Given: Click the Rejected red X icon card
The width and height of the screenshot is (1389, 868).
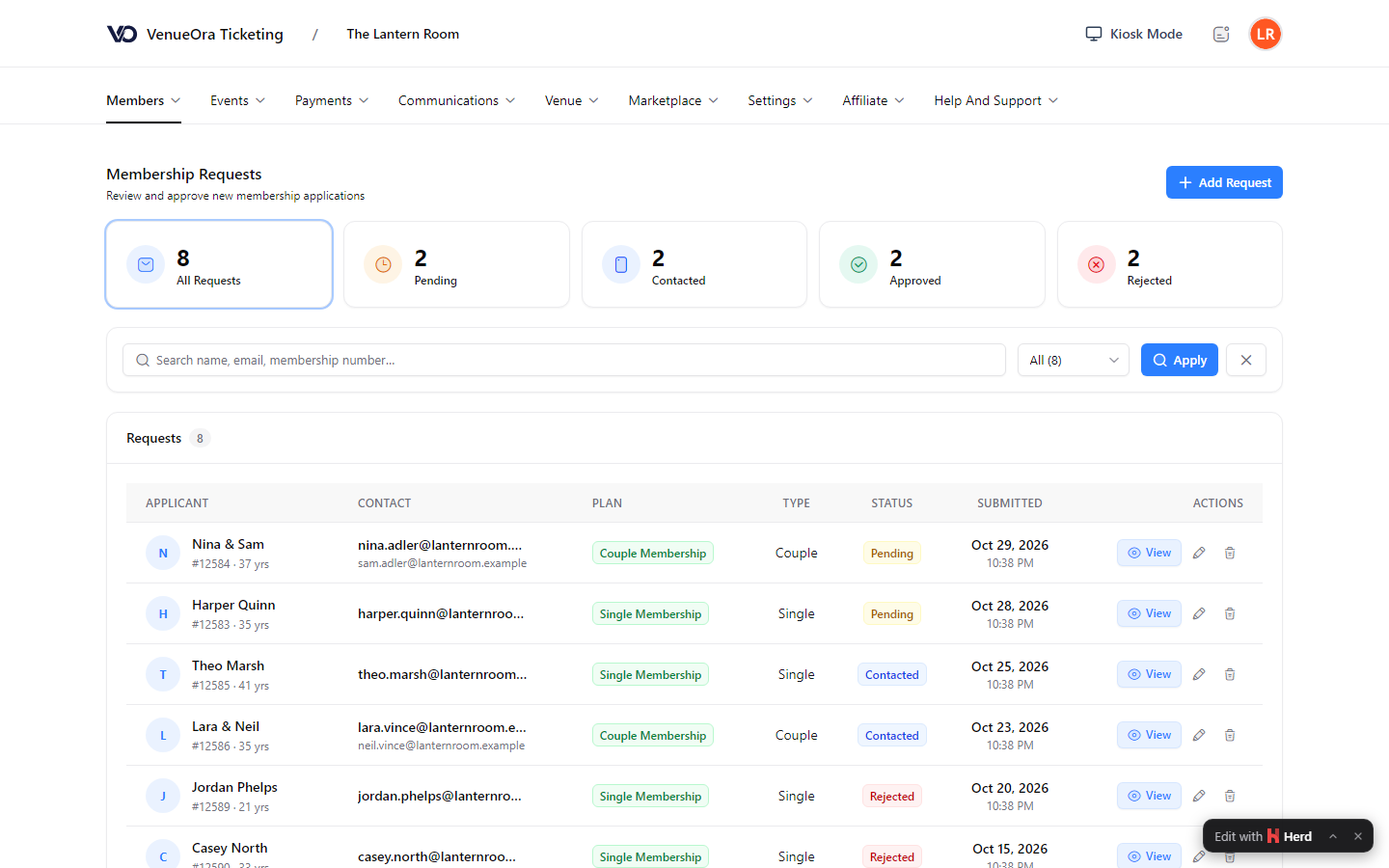Looking at the screenshot, I should pyautogui.click(x=1170, y=264).
